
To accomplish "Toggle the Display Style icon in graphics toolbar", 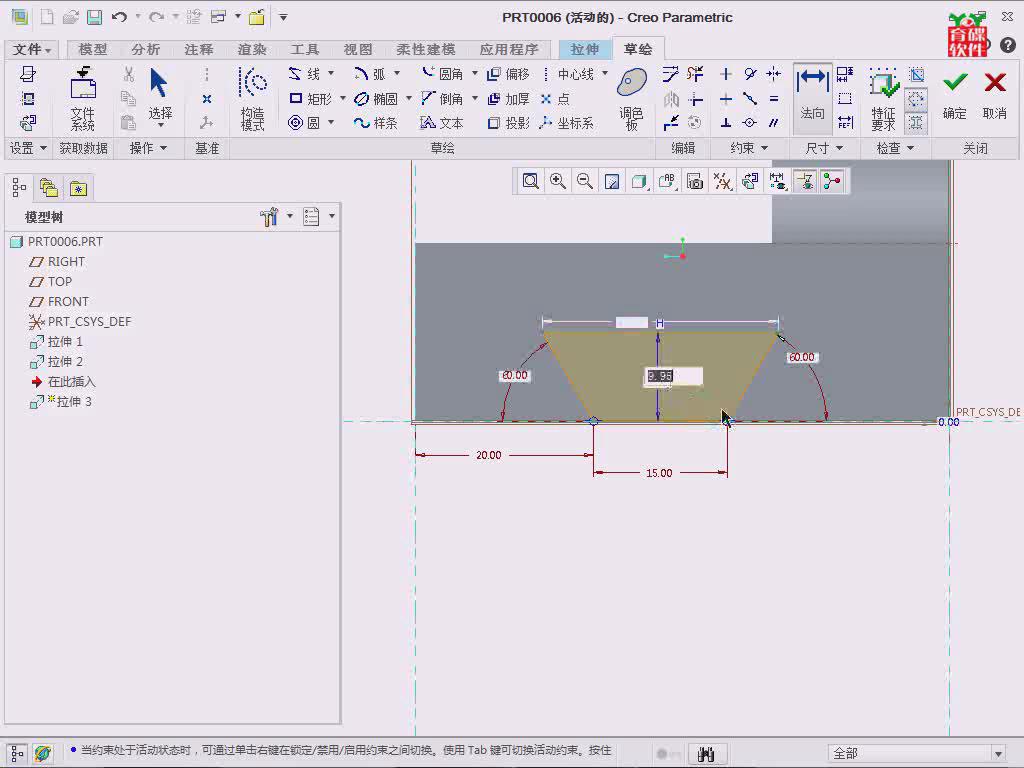I will pyautogui.click(x=639, y=181).
